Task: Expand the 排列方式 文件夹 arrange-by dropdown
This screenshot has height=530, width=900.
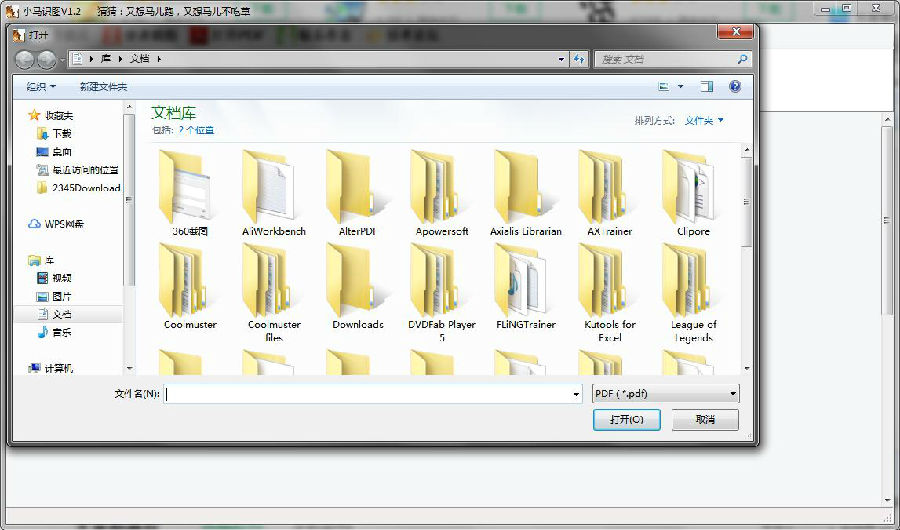Action: click(x=704, y=121)
